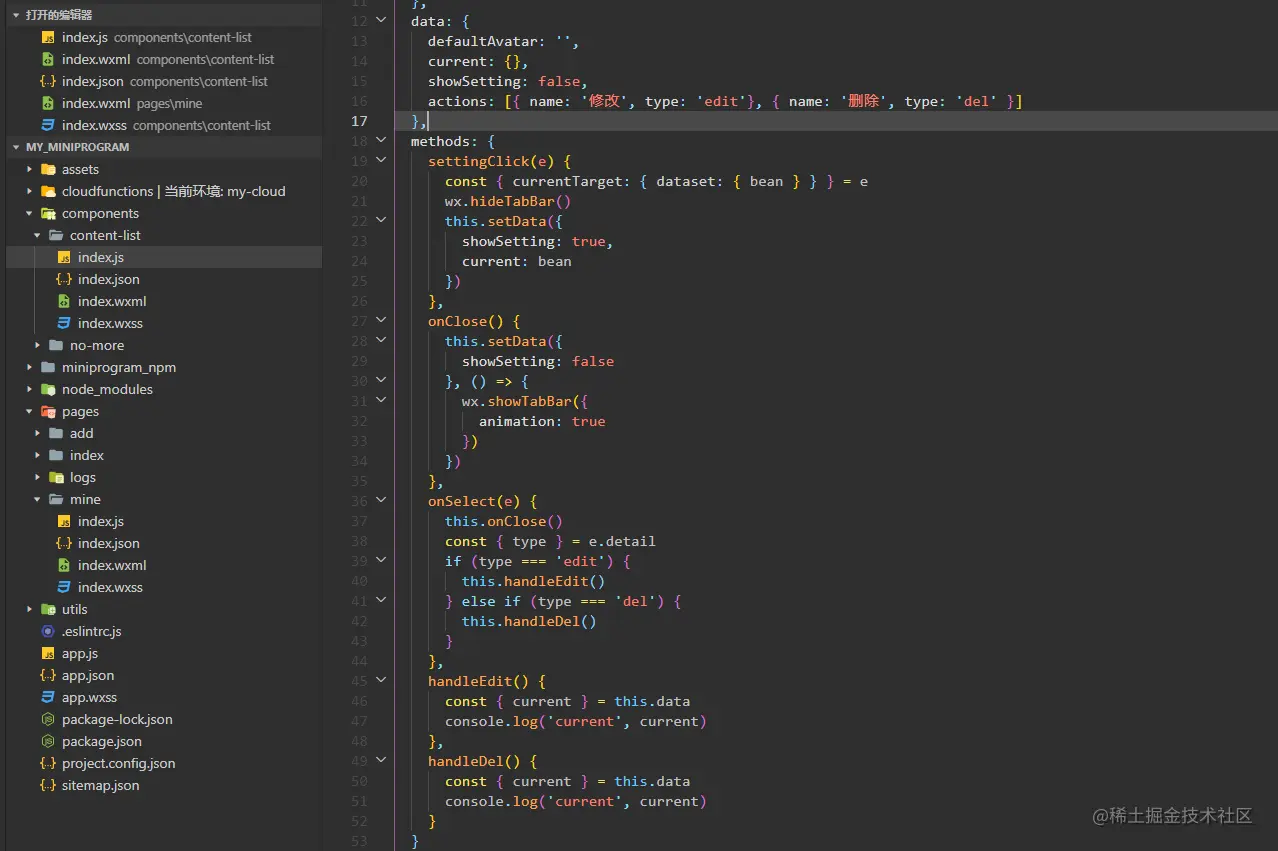Collapse the mine folder
Viewport: 1278px width, 851px height.
[x=38, y=499]
